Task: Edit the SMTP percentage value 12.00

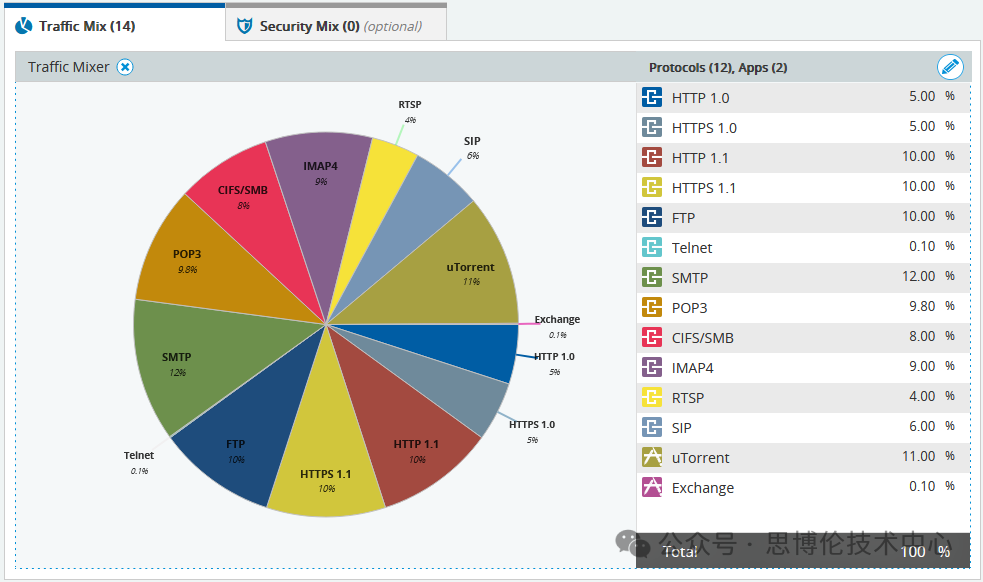Action: tap(918, 277)
